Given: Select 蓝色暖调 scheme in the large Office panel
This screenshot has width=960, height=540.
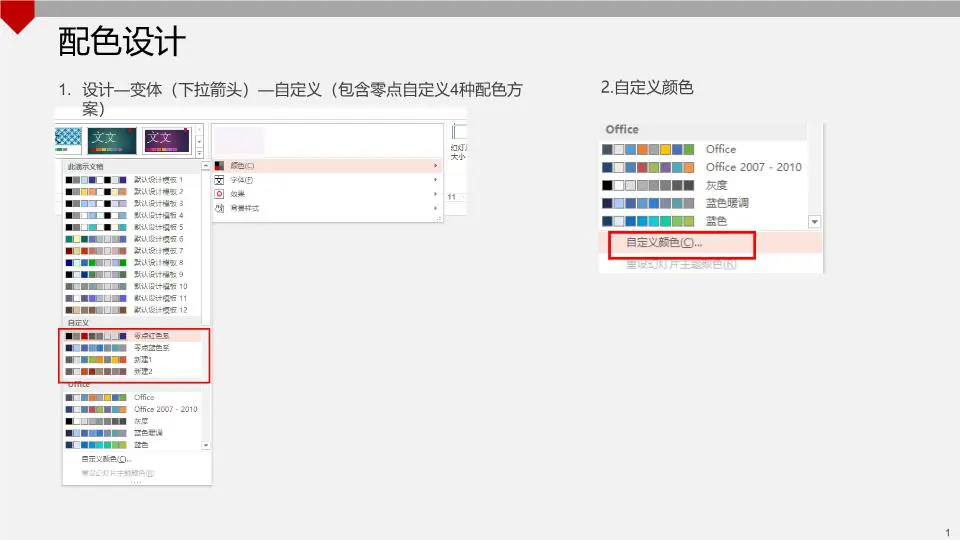Looking at the screenshot, I should point(703,203).
